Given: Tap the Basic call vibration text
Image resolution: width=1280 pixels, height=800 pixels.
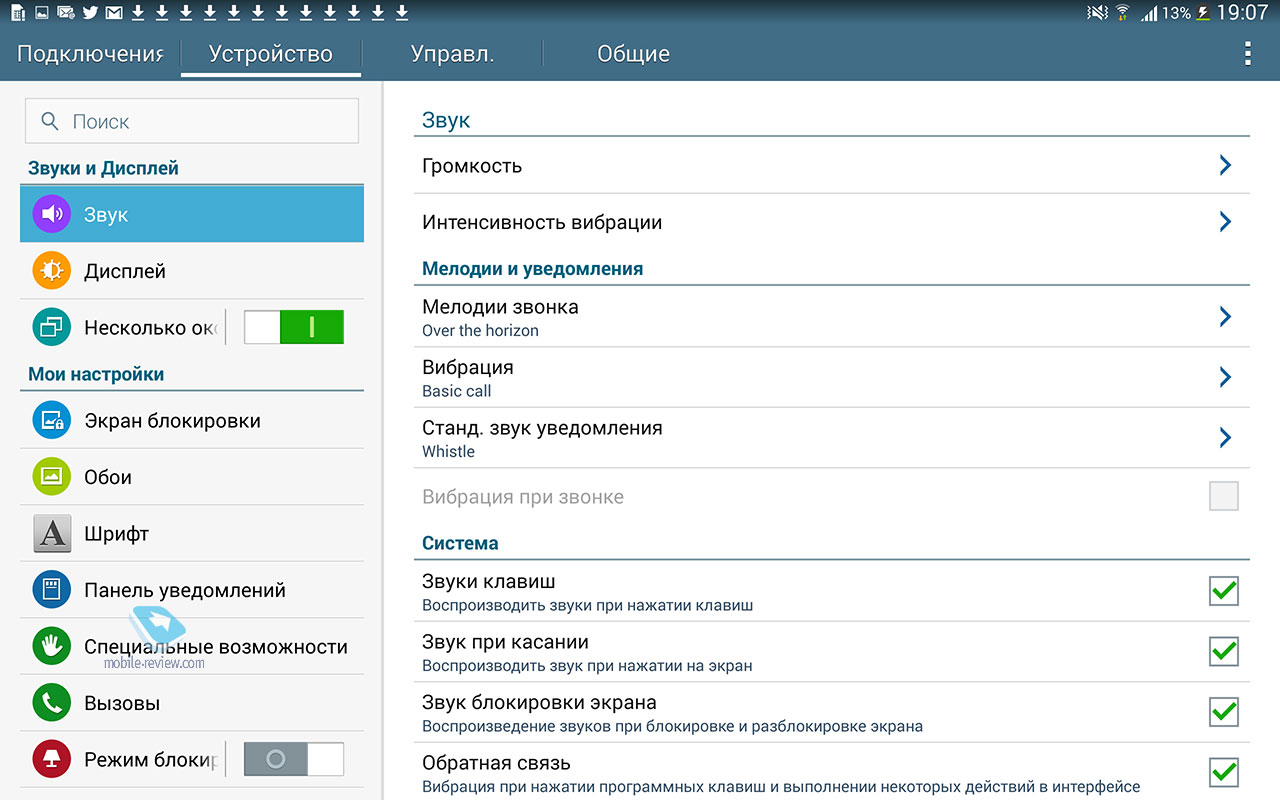Looking at the screenshot, I should pos(457,391).
